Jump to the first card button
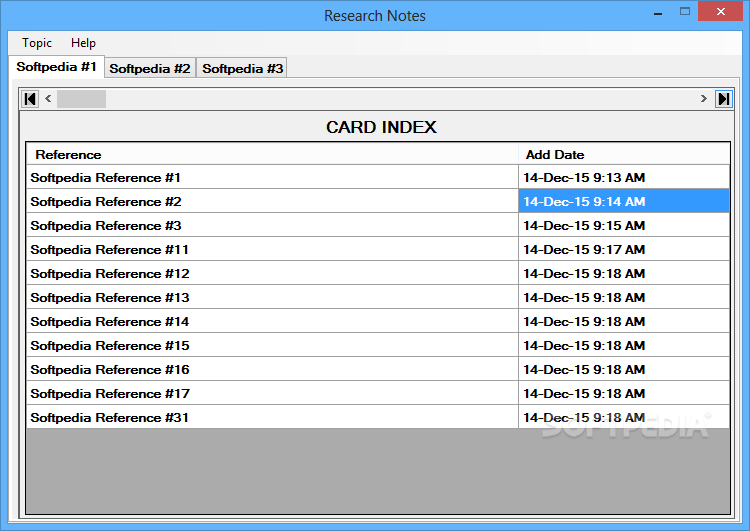Viewport: 750px width, 531px height. click(x=30, y=99)
